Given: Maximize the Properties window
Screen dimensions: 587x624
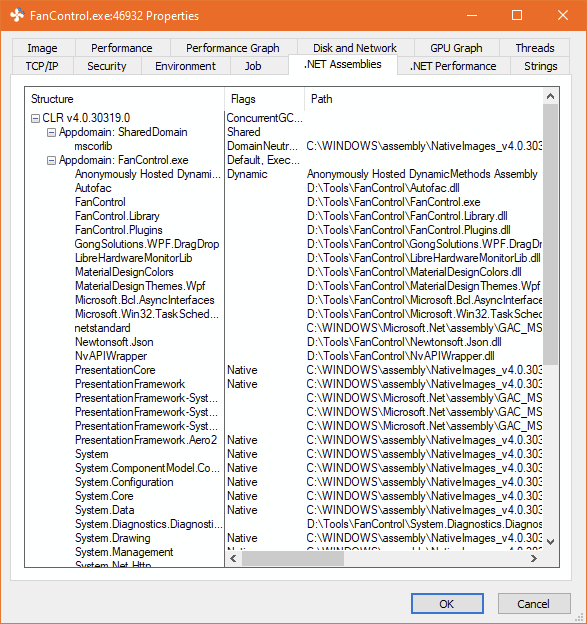Looking at the screenshot, I should 517,15.
